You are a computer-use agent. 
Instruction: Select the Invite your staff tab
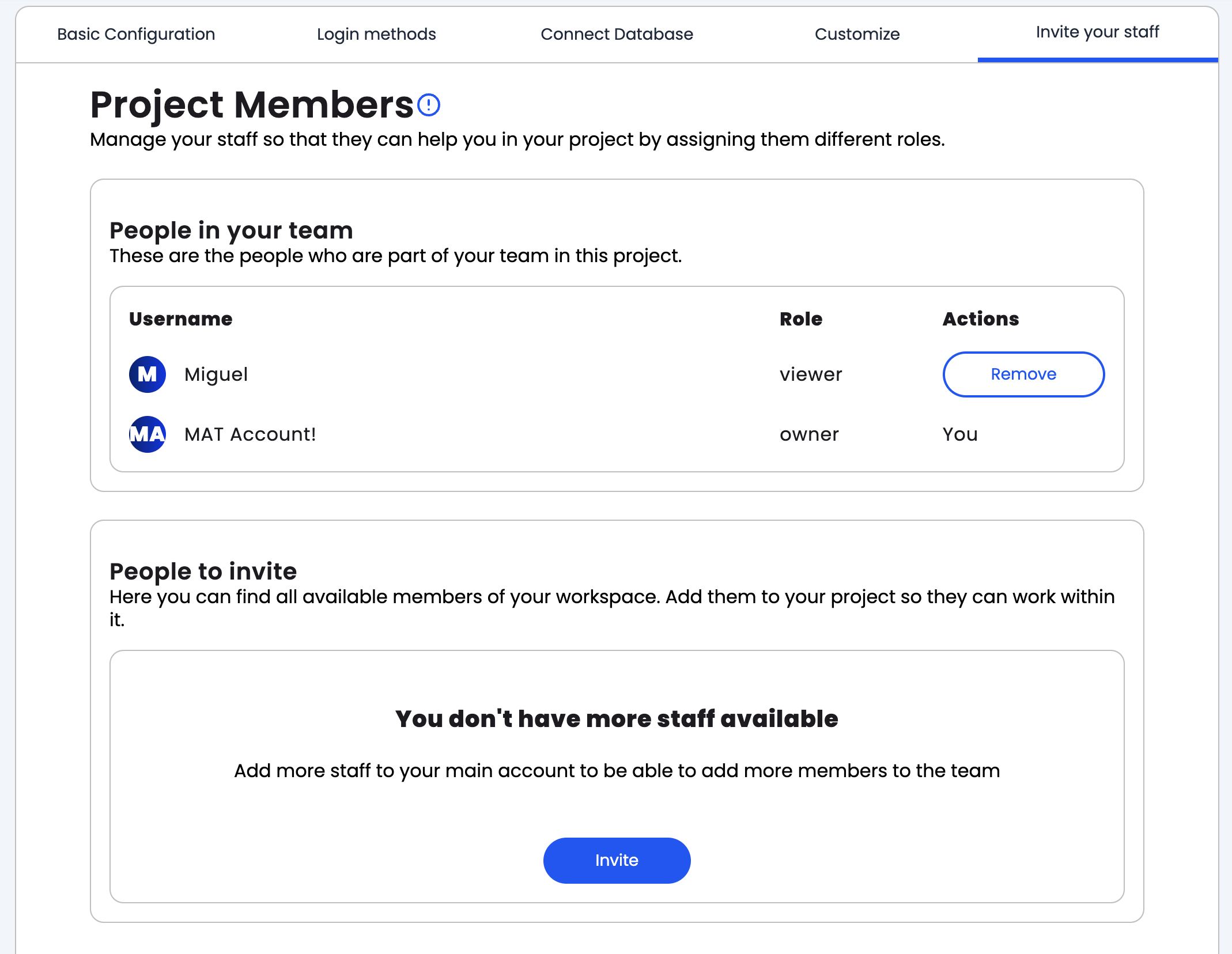point(1097,32)
